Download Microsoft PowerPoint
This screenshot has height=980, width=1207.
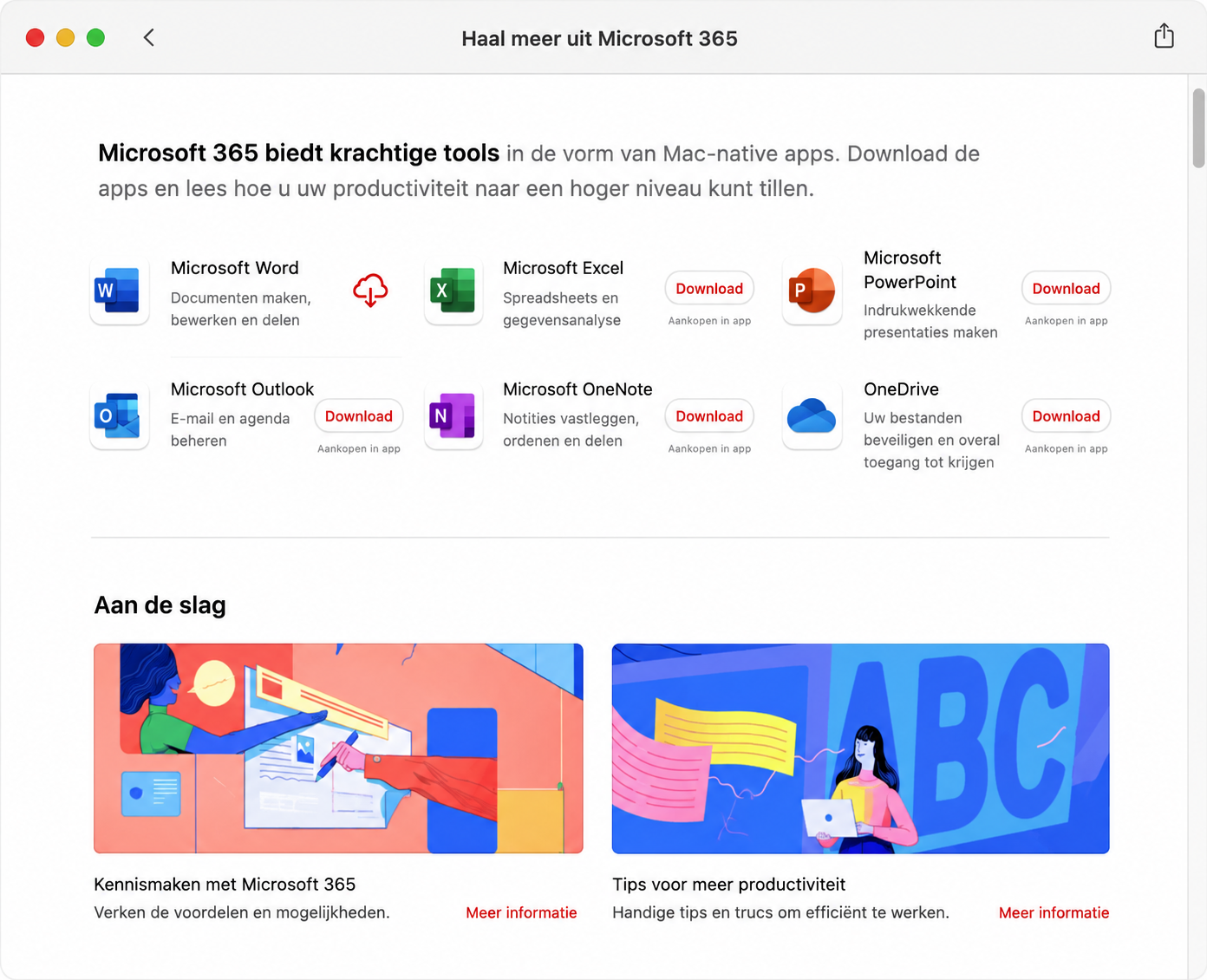click(1066, 289)
